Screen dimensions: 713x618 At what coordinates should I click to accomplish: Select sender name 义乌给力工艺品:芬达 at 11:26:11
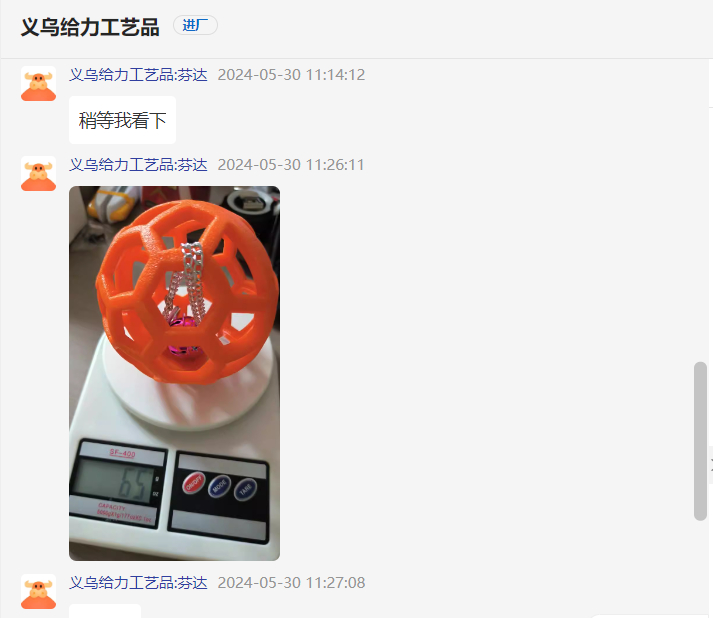[138, 165]
